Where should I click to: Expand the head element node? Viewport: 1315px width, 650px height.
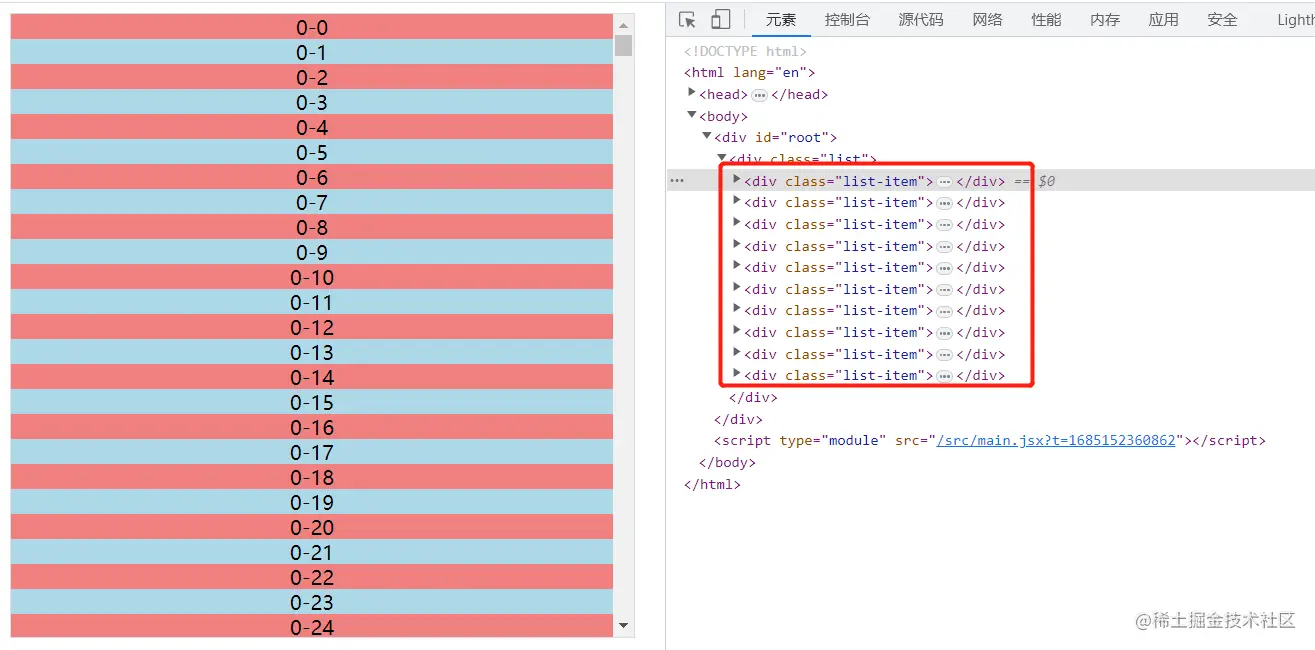pos(692,93)
